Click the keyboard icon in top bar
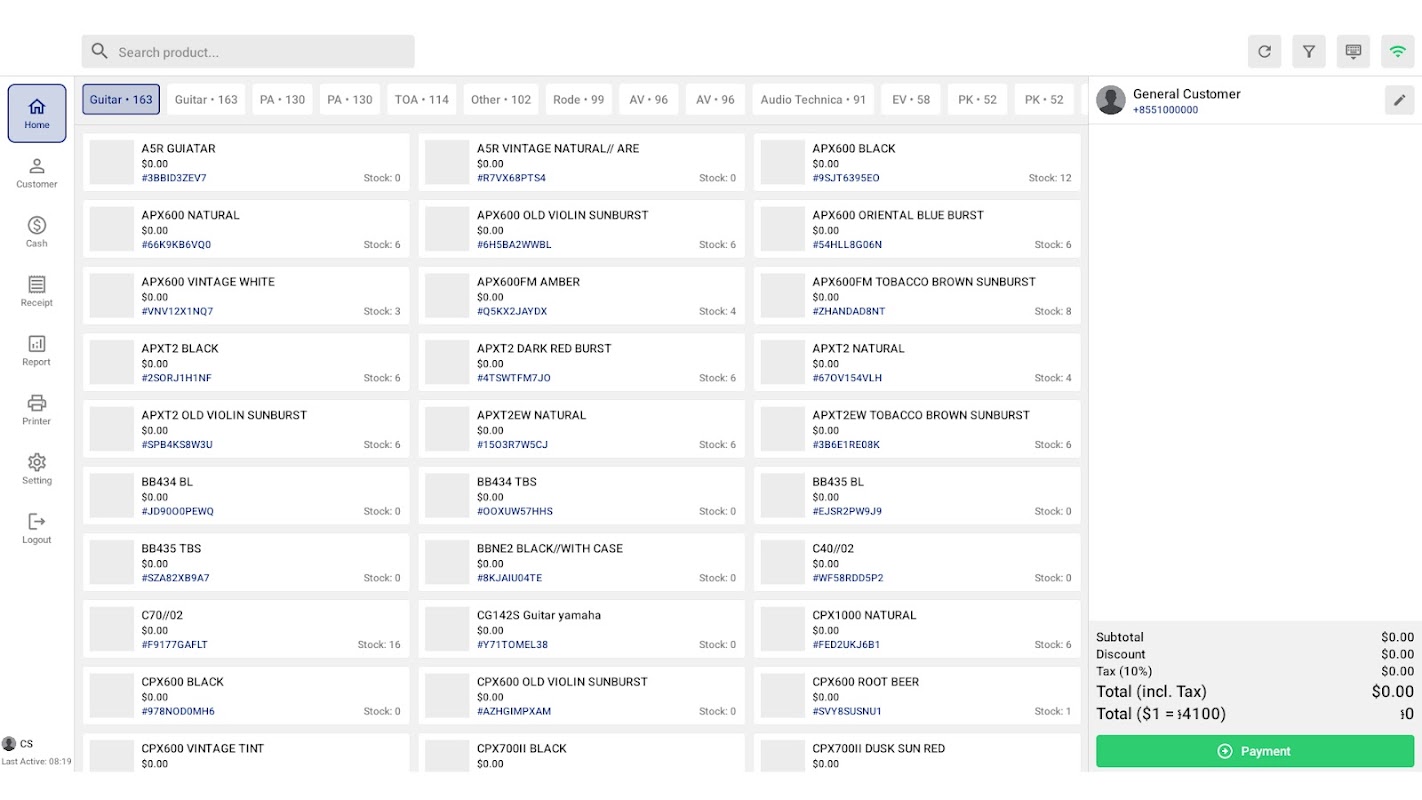This screenshot has height=800, width=1422. [x=1353, y=51]
